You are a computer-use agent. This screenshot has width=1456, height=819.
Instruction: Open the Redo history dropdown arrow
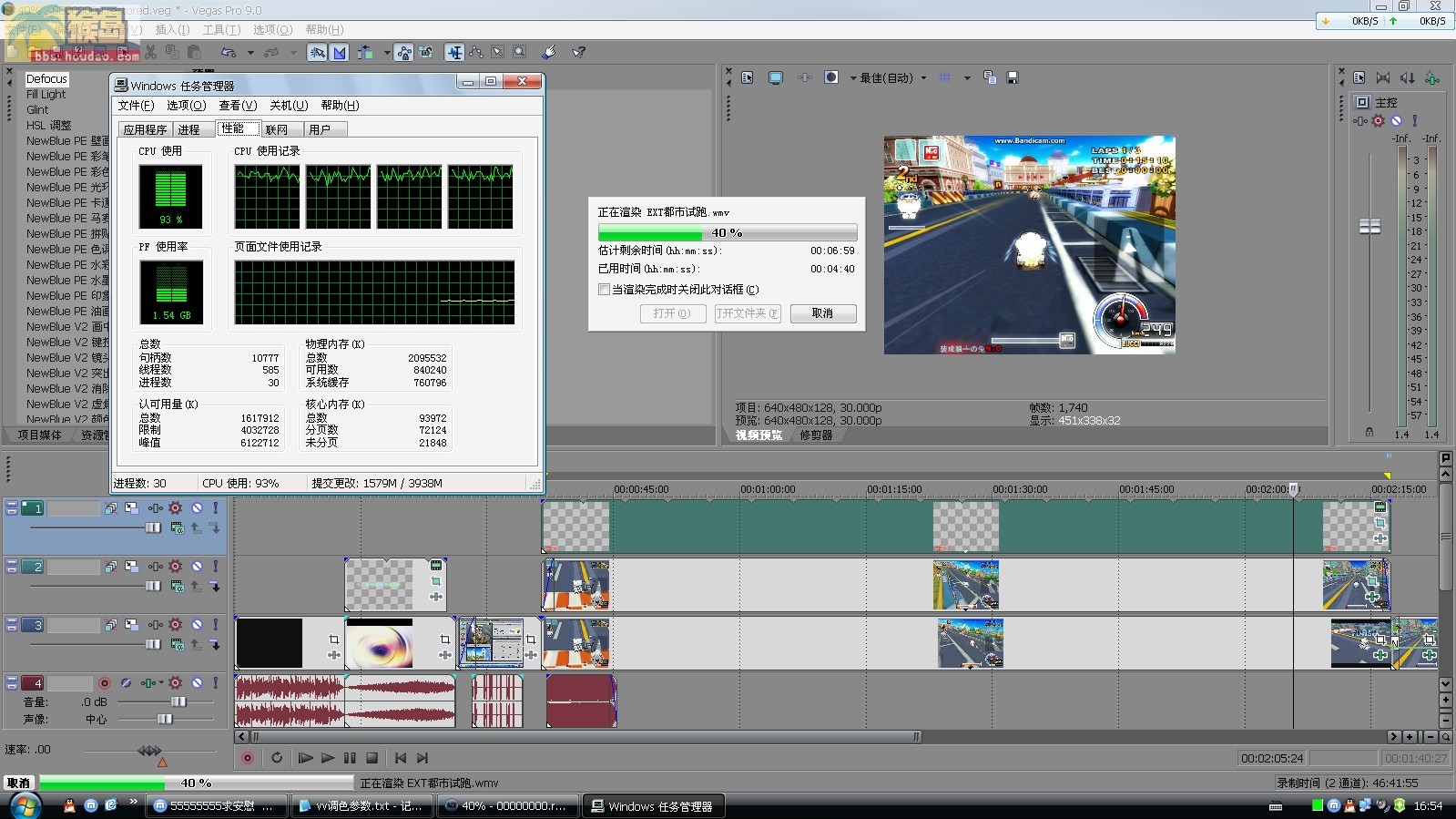(x=293, y=53)
